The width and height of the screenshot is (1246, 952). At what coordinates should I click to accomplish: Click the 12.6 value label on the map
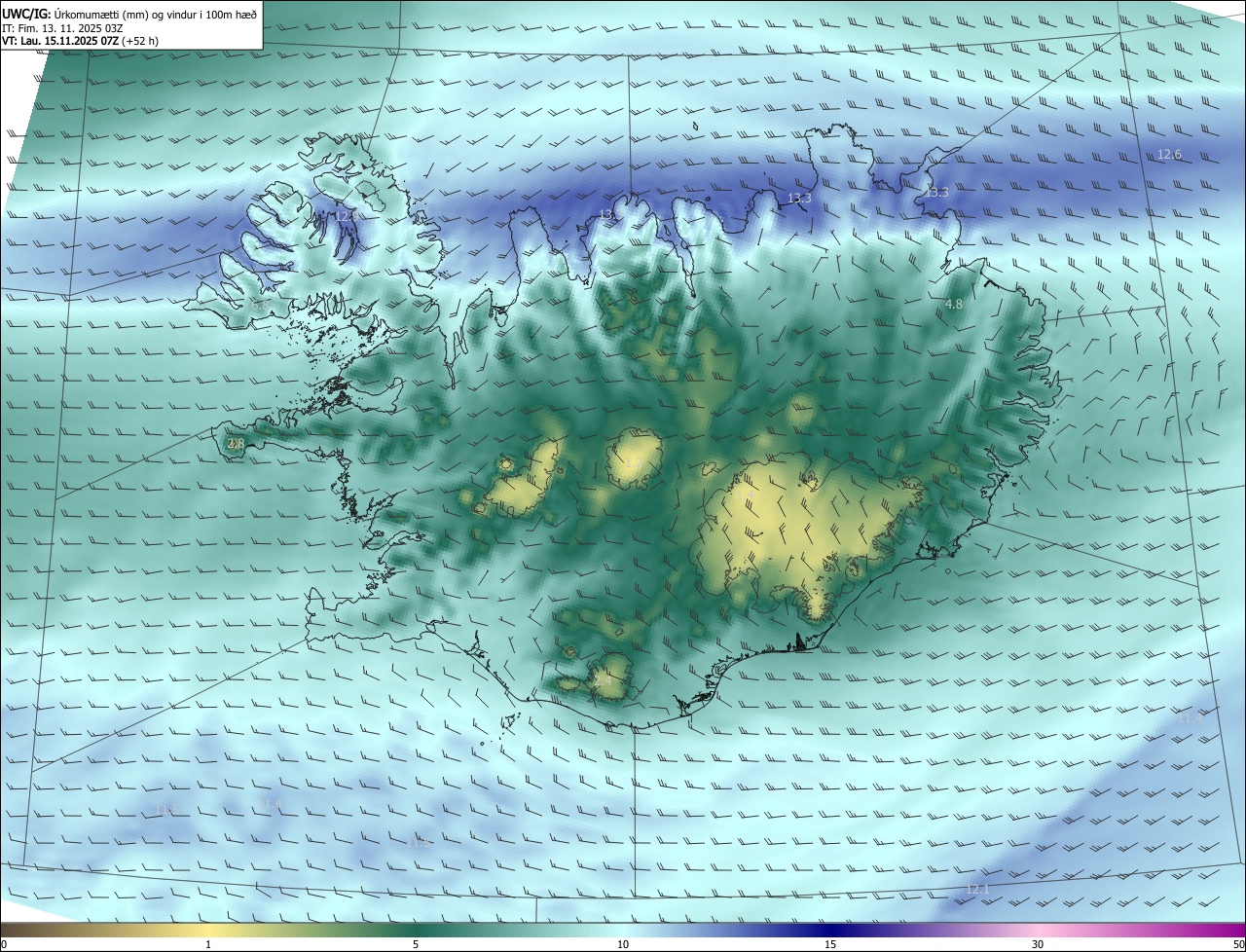[1169, 155]
